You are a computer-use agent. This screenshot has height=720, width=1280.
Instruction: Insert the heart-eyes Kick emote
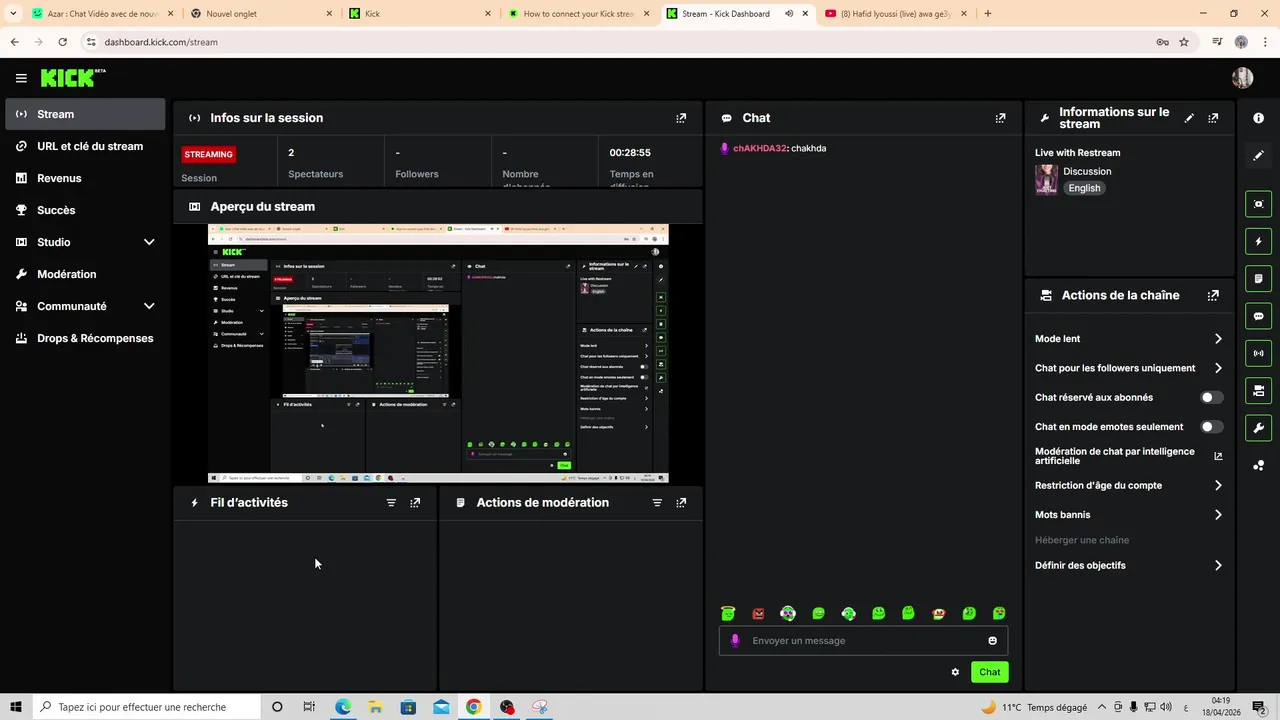click(x=998, y=613)
